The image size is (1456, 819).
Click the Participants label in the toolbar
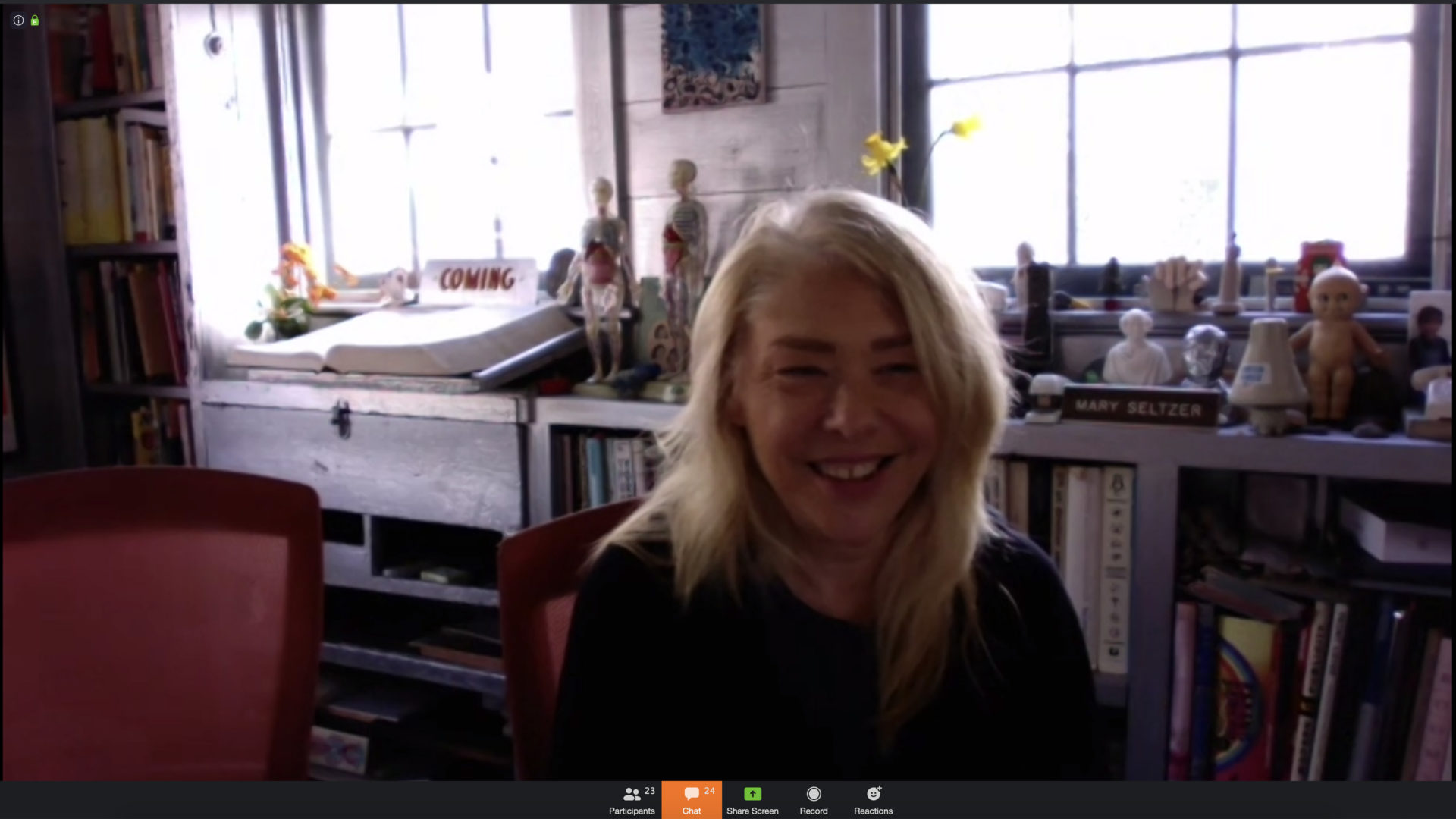tap(631, 811)
